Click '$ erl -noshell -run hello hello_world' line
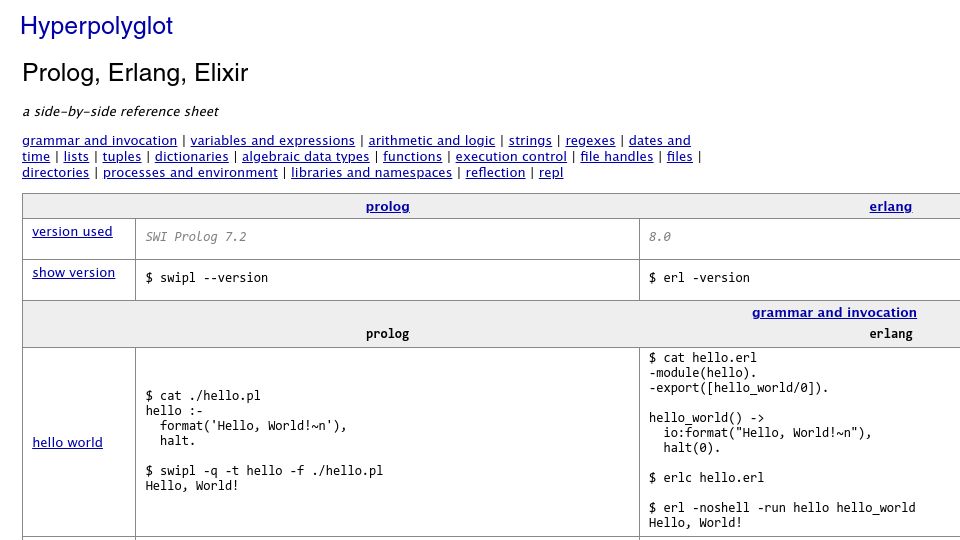 pos(782,508)
